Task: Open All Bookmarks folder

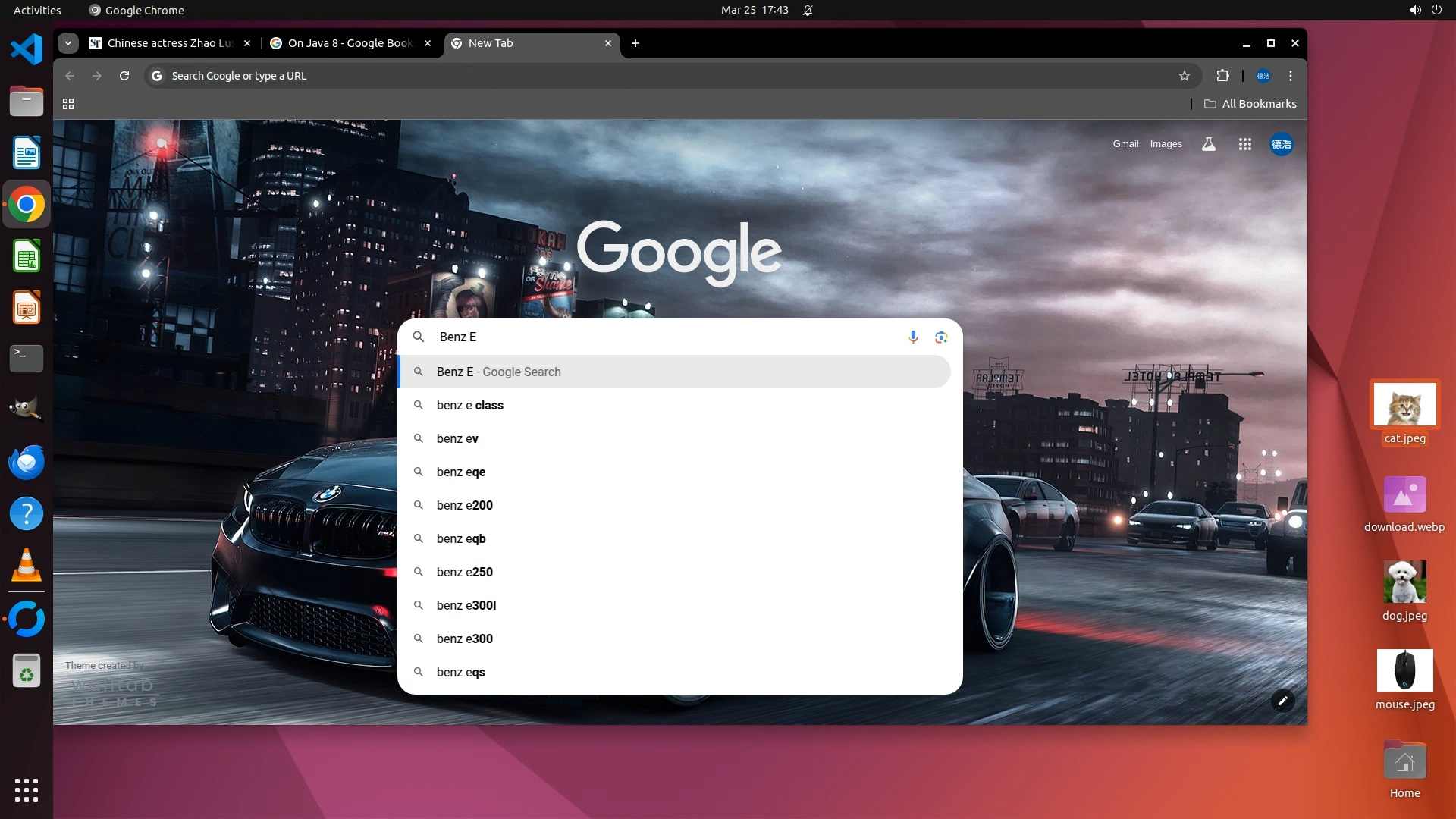Action: (1250, 104)
